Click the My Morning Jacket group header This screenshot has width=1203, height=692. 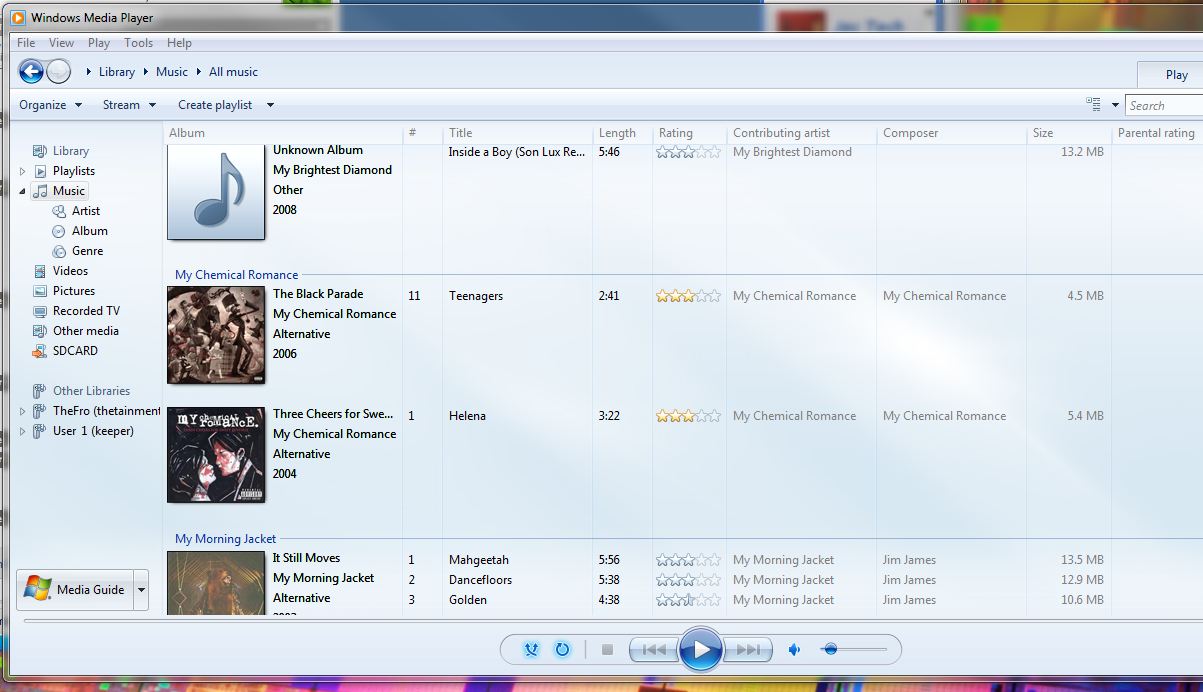pyautogui.click(x=226, y=539)
